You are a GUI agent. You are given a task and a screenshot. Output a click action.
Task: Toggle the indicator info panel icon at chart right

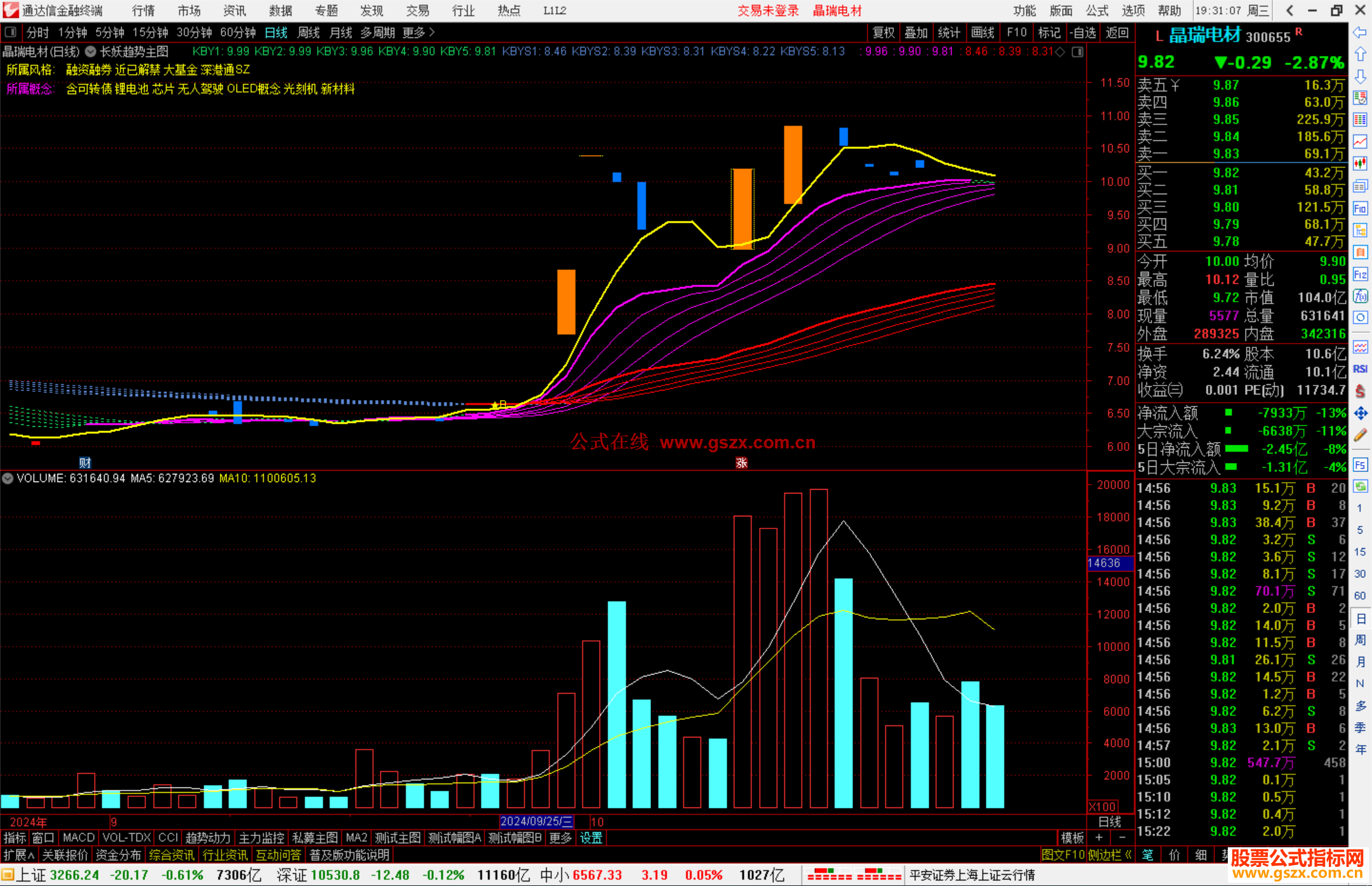[1078, 52]
